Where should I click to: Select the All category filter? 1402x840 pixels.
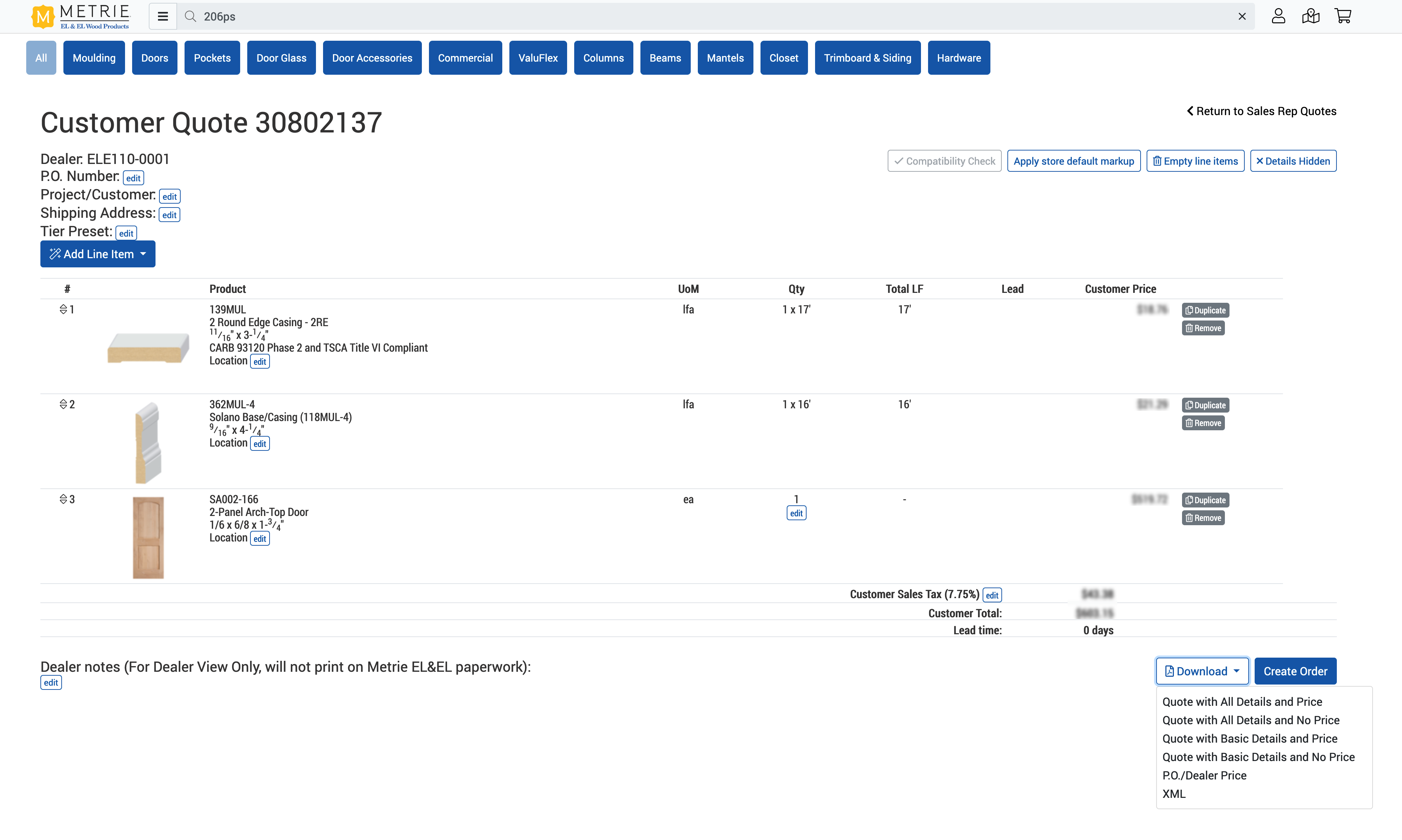[x=41, y=58]
